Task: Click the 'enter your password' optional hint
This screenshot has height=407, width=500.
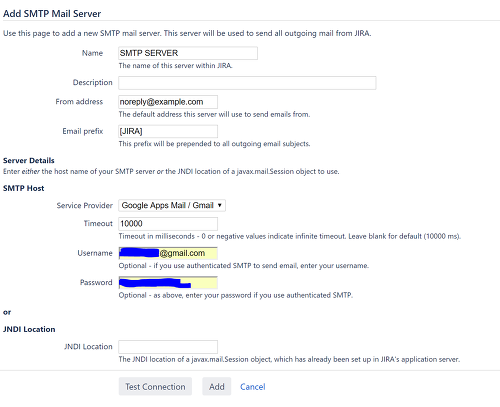Action: [236, 295]
